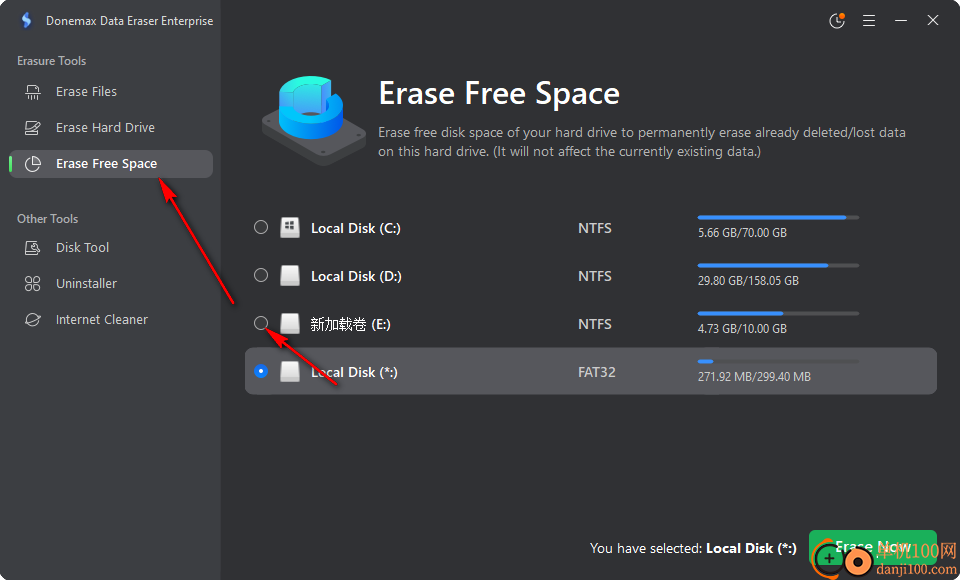Viewport: 960px width, 580px height.
Task: Close the Donemax Data Eraser window
Action: coord(932,20)
